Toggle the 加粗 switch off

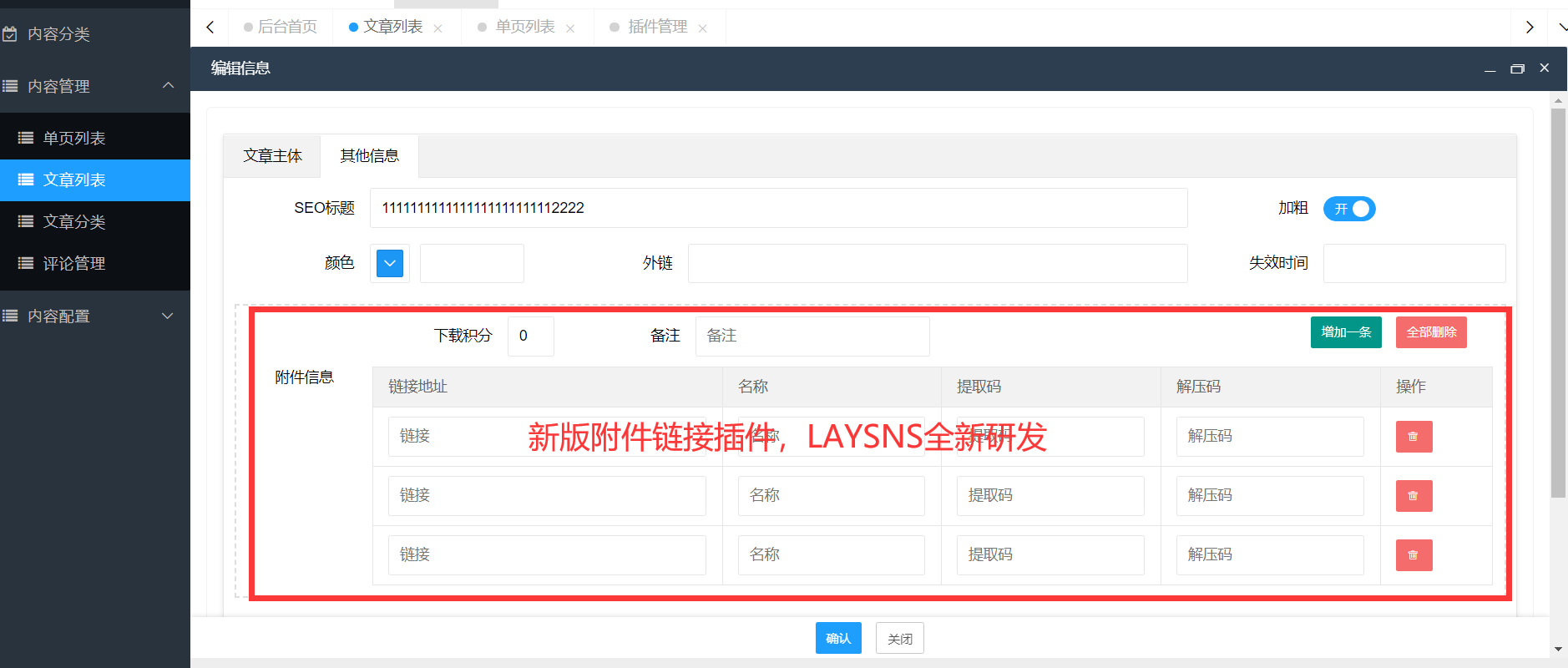pyautogui.click(x=1349, y=209)
